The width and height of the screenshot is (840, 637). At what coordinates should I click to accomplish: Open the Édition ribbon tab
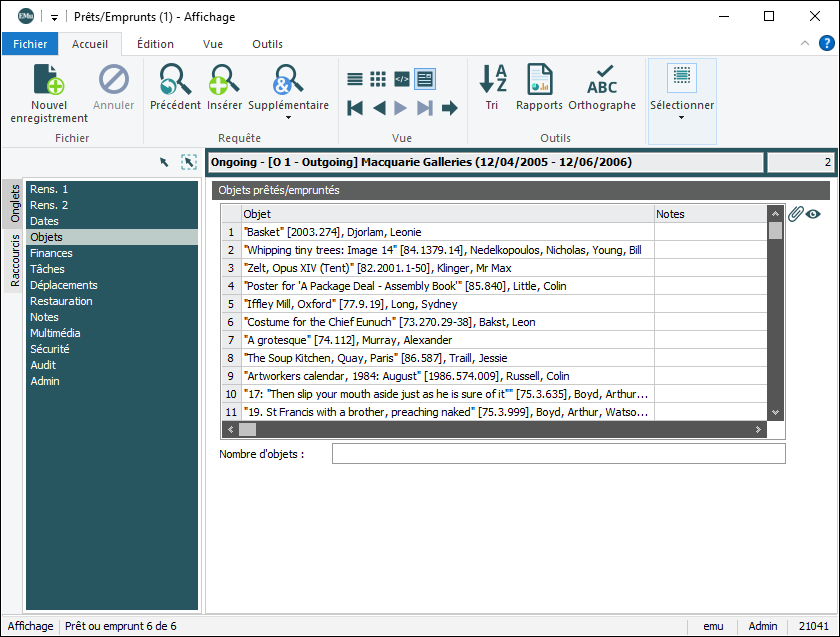pyautogui.click(x=155, y=44)
